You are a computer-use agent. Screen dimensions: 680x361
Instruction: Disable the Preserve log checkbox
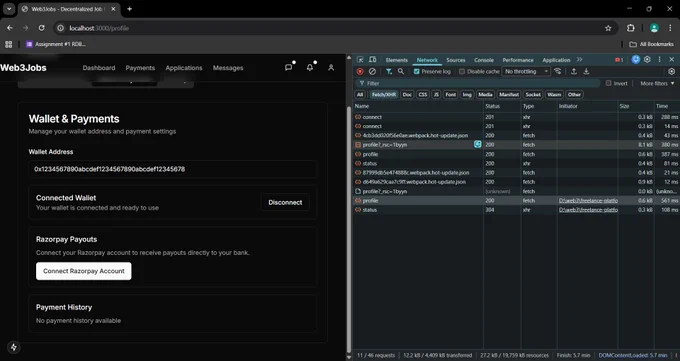417,72
